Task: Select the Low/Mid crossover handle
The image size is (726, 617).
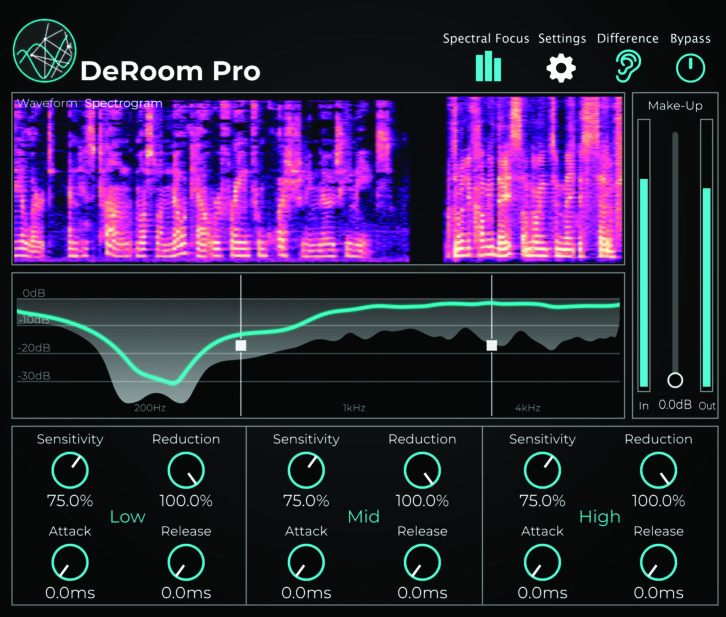Action: click(241, 345)
